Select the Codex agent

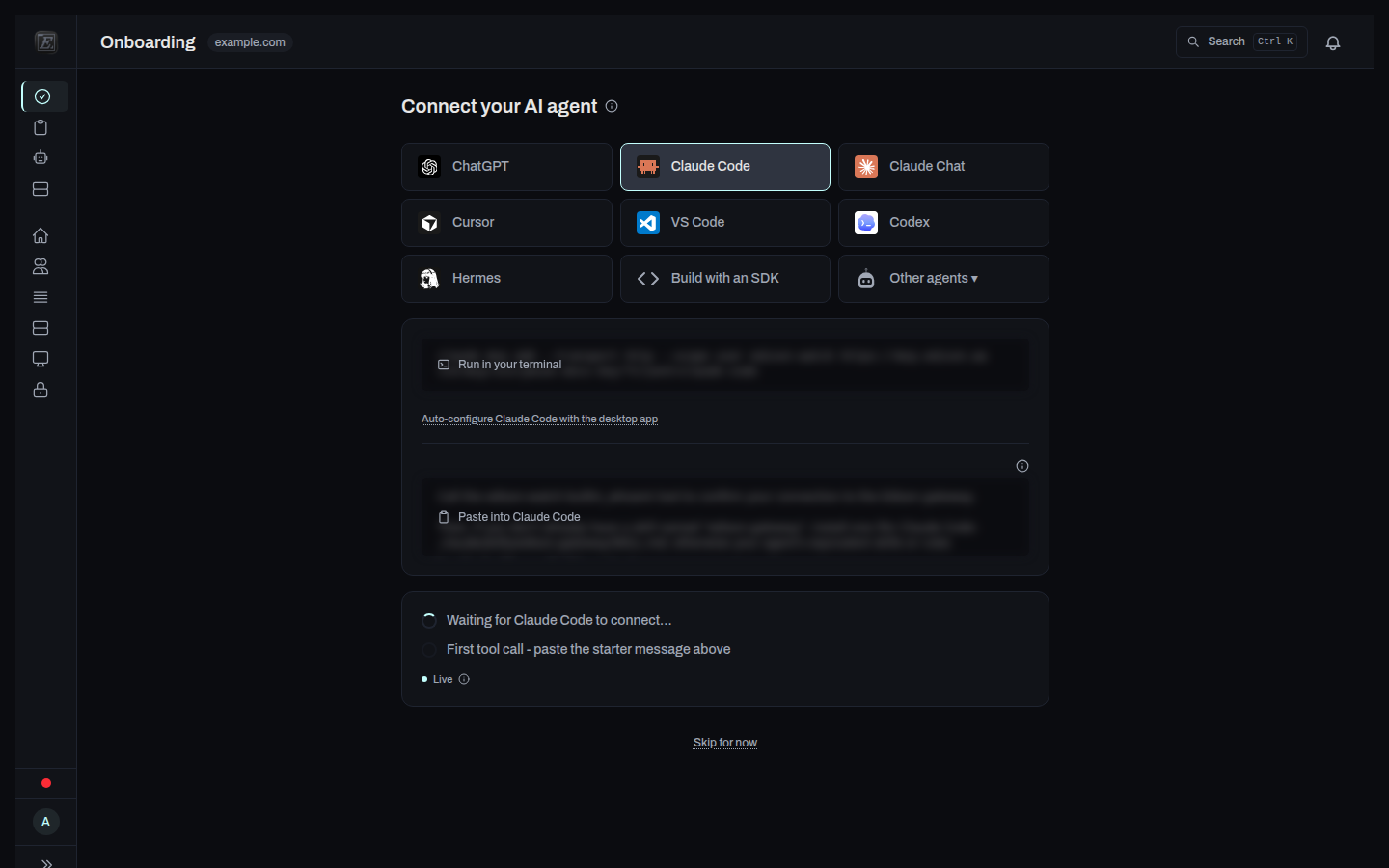pos(943,223)
